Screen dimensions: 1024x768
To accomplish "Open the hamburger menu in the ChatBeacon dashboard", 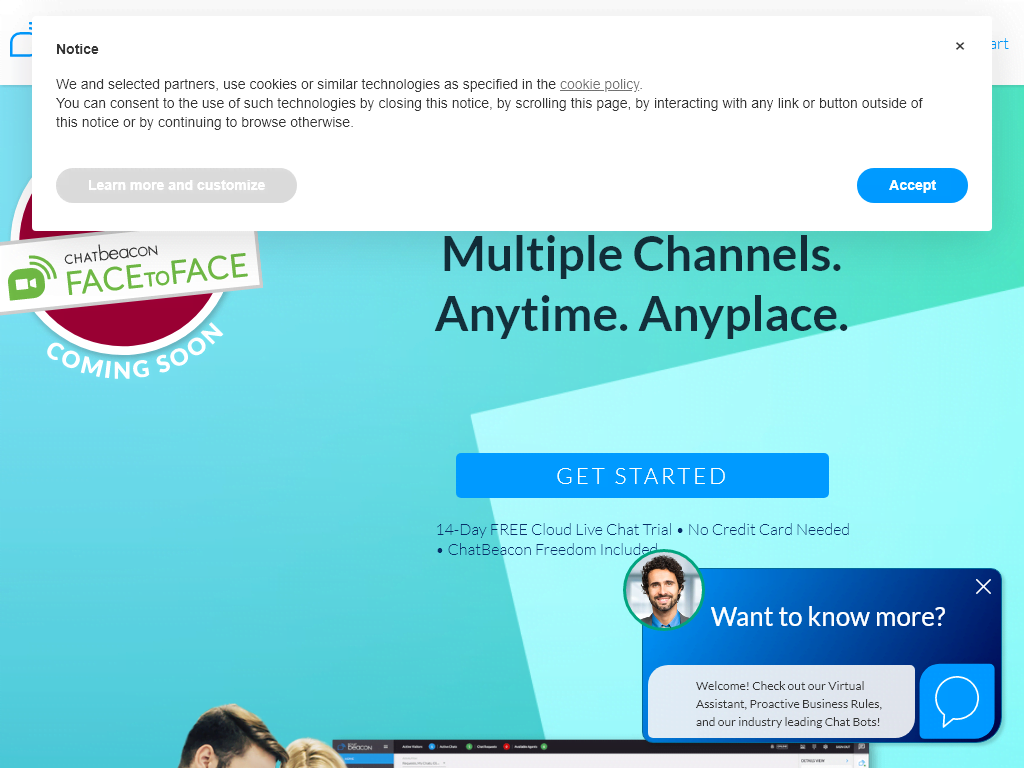I will [385, 746].
